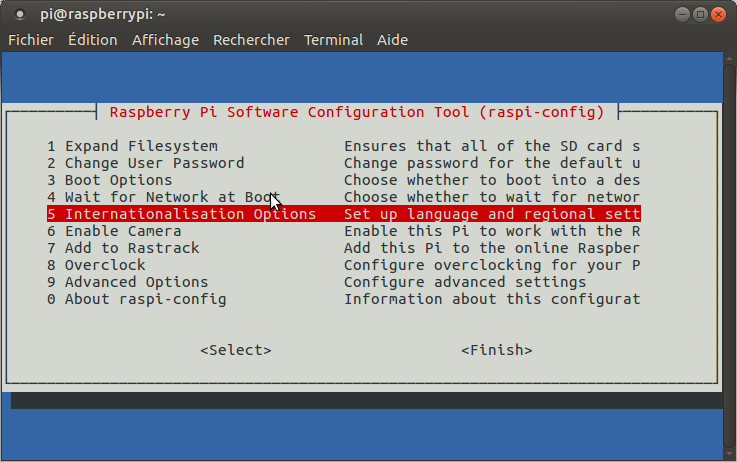Image resolution: width=737 pixels, height=462 pixels.
Task: Select the Expand Filesystem option
Action: [x=140, y=146]
